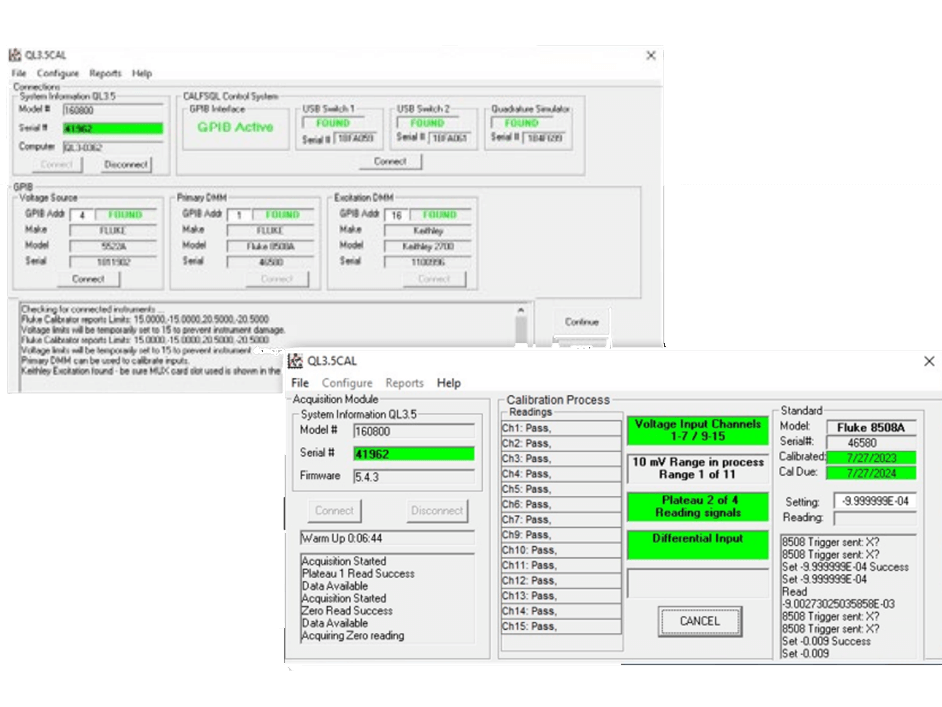Click Connect under the Voltage Source section
Screen dimensions: 942x707
point(88,279)
